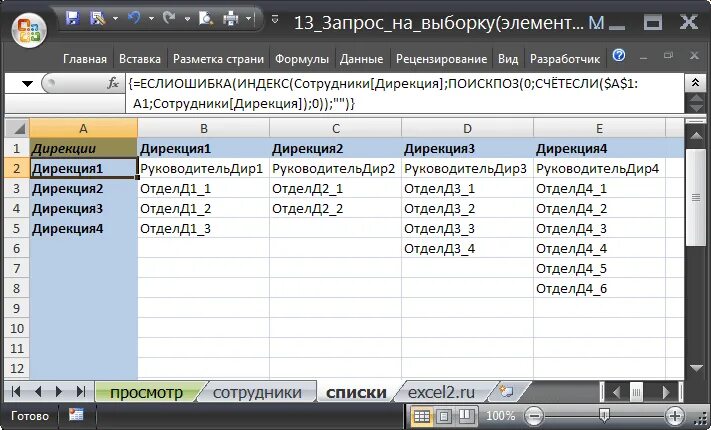Click horizontal scrollbar right arrow
Viewport: 711px width, 430px height.
pos(667,392)
